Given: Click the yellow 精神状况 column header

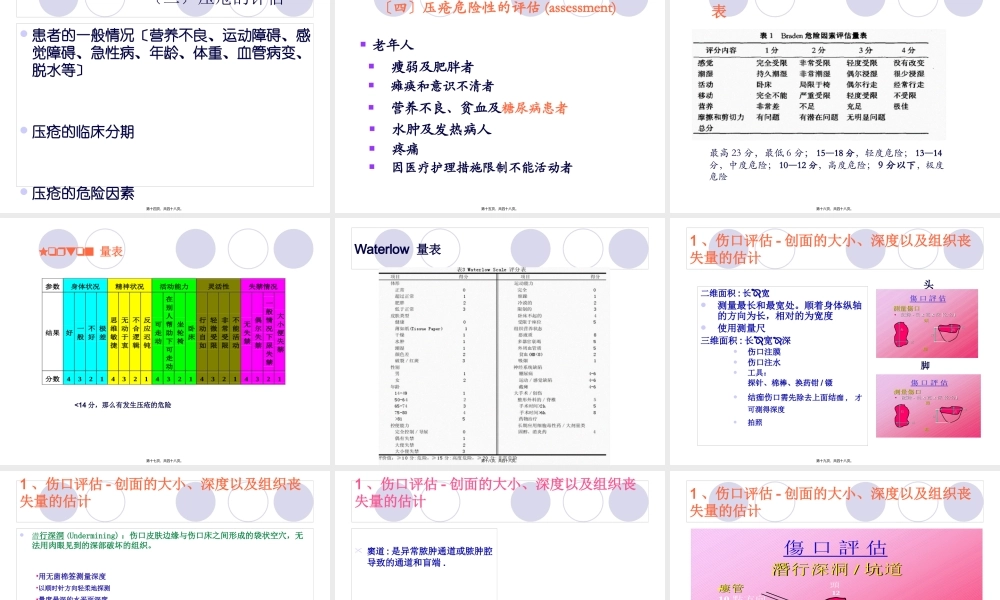Looking at the screenshot, I should (x=129, y=287).
